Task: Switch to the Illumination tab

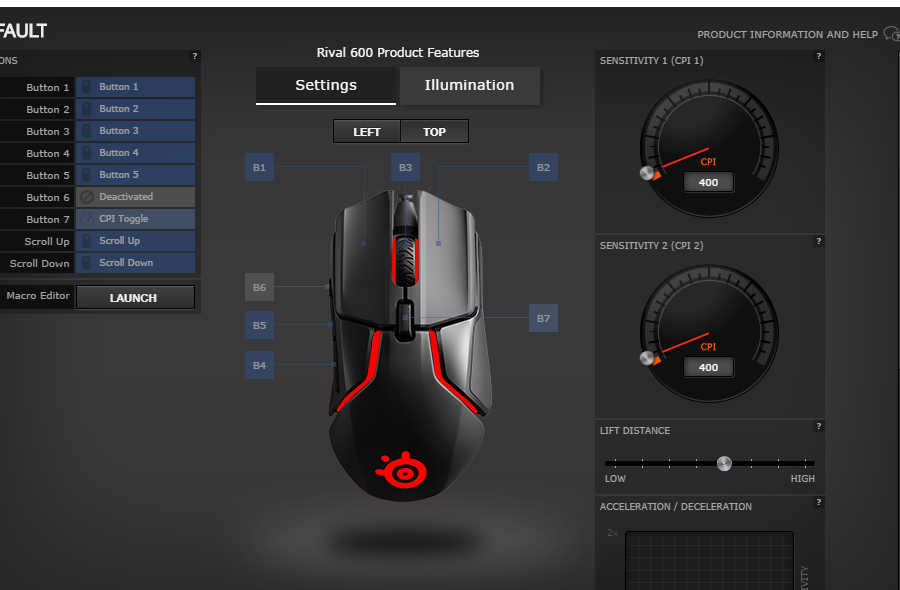Action: 470,86
